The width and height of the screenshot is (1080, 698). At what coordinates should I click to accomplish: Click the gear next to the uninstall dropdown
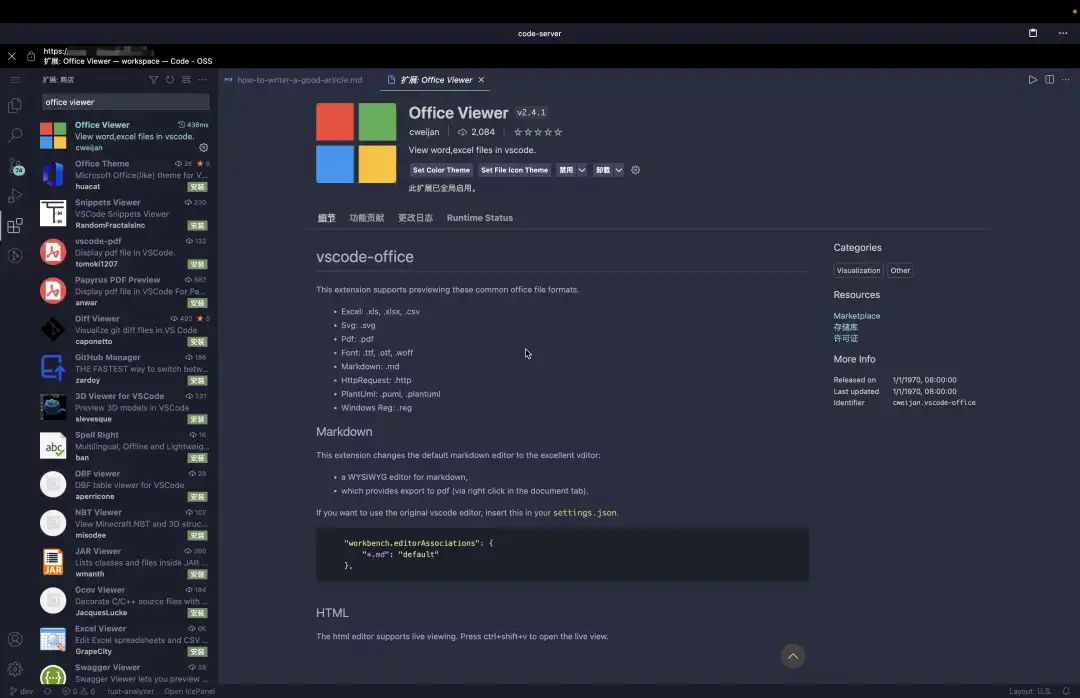[635, 170]
